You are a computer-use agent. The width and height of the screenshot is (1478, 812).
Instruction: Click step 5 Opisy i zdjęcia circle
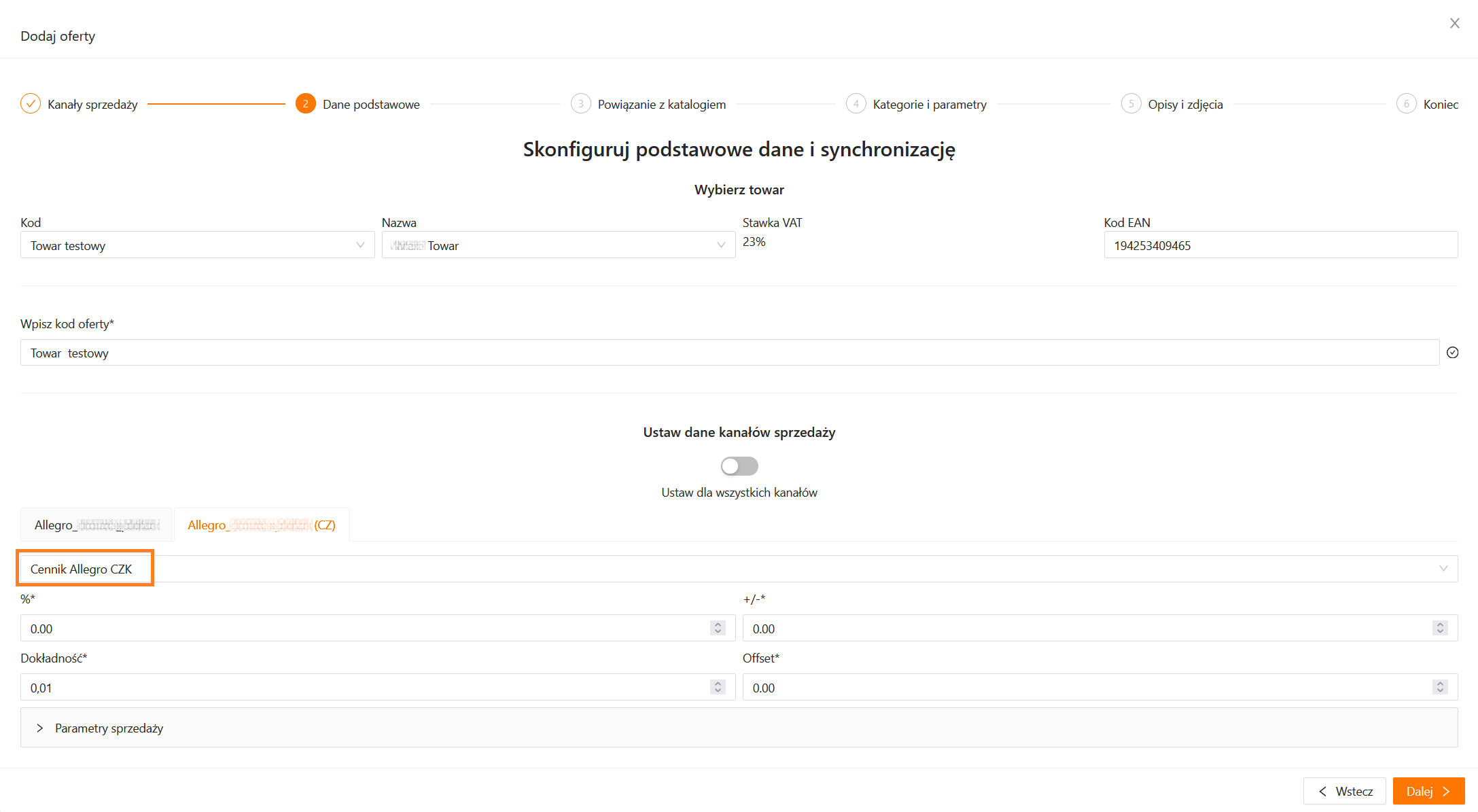[1131, 104]
